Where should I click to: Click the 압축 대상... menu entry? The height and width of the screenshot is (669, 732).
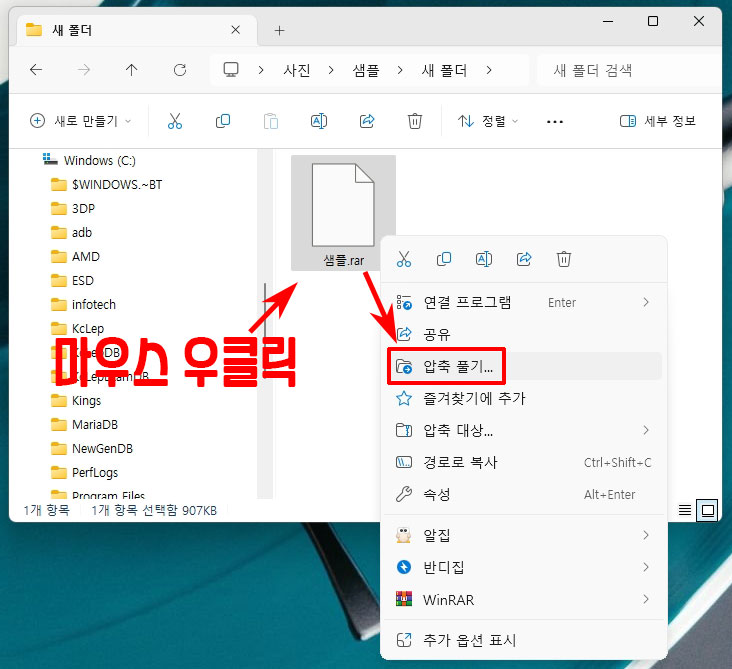[x=524, y=430]
